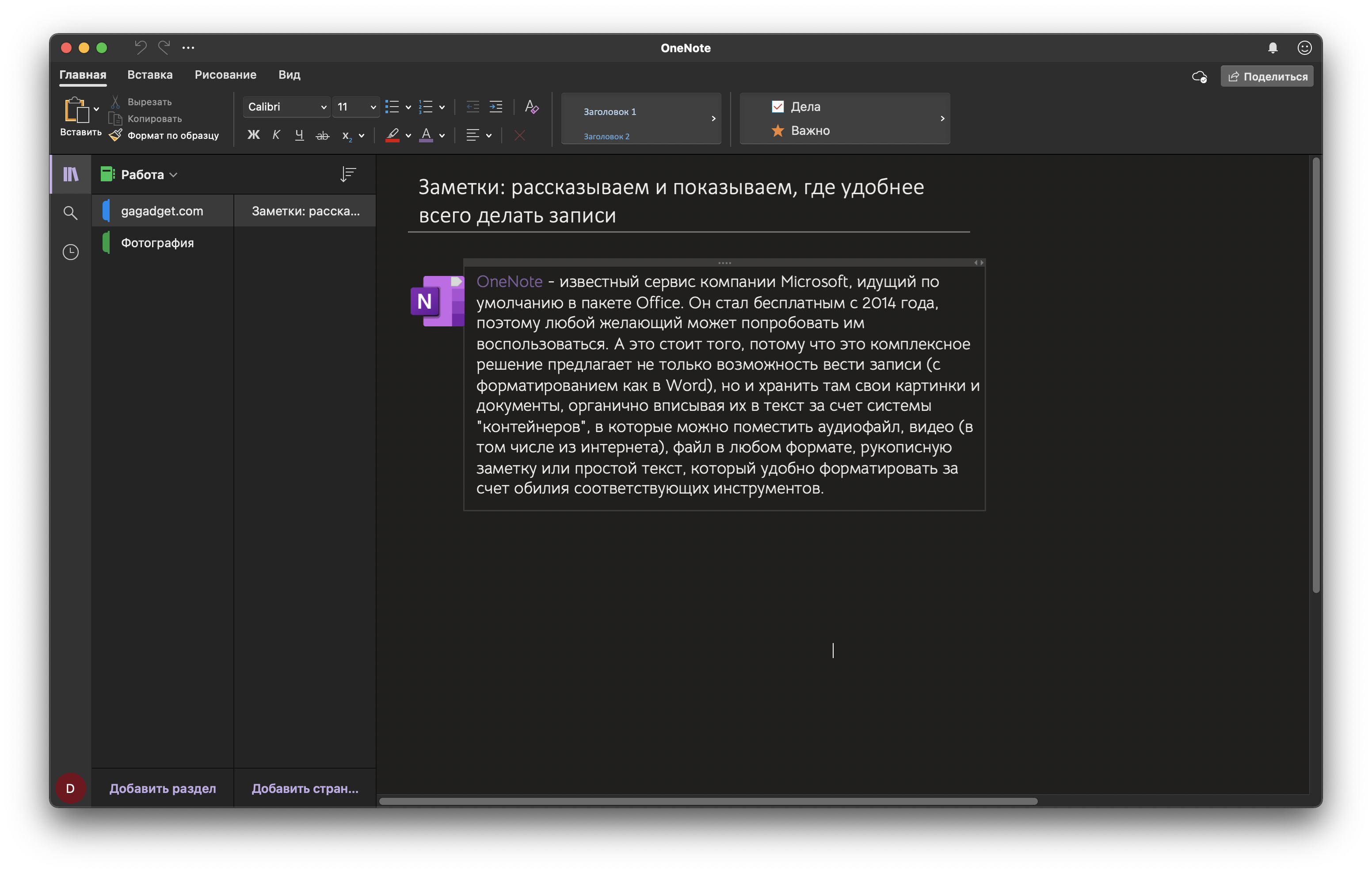Click Копировать copy command
The width and height of the screenshot is (1372, 873).
[x=146, y=119]
